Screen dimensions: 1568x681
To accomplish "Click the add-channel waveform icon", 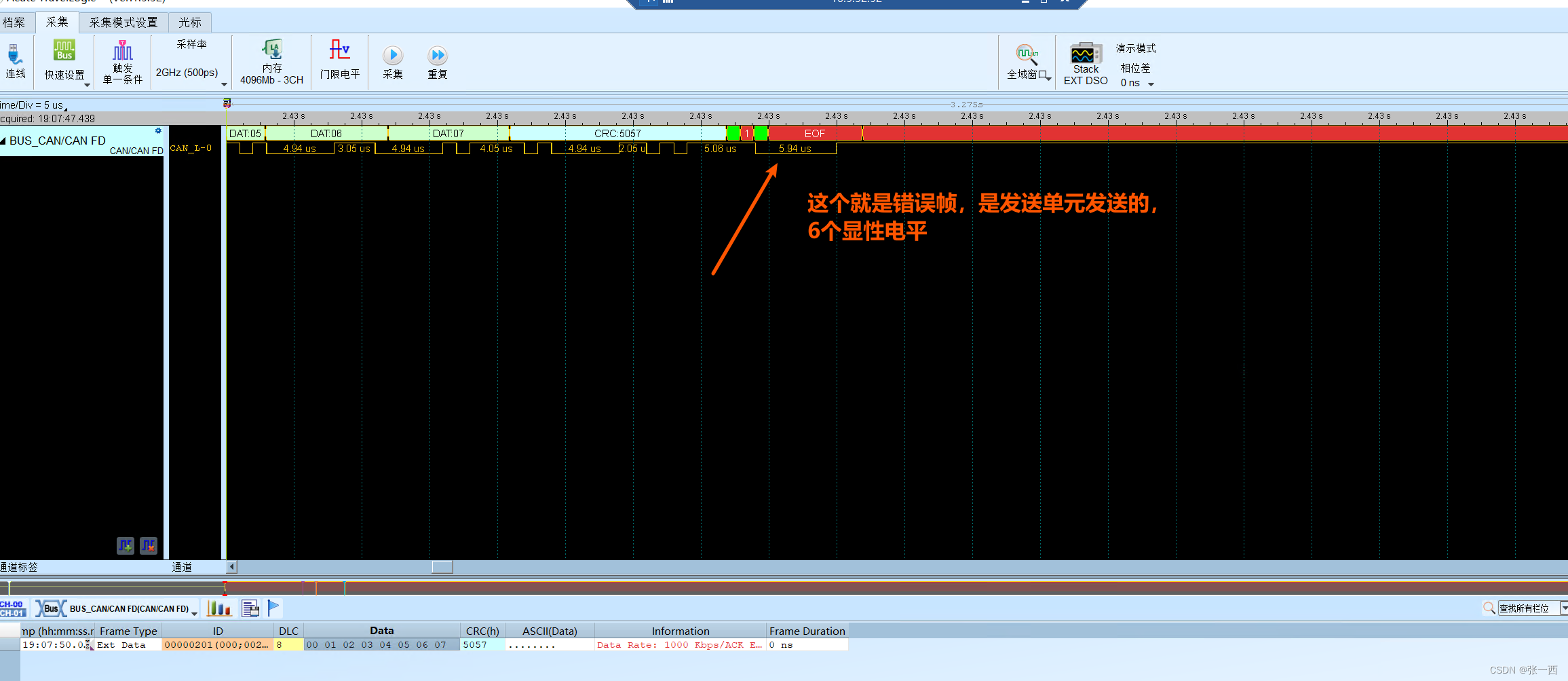I will tap(126, 545).
